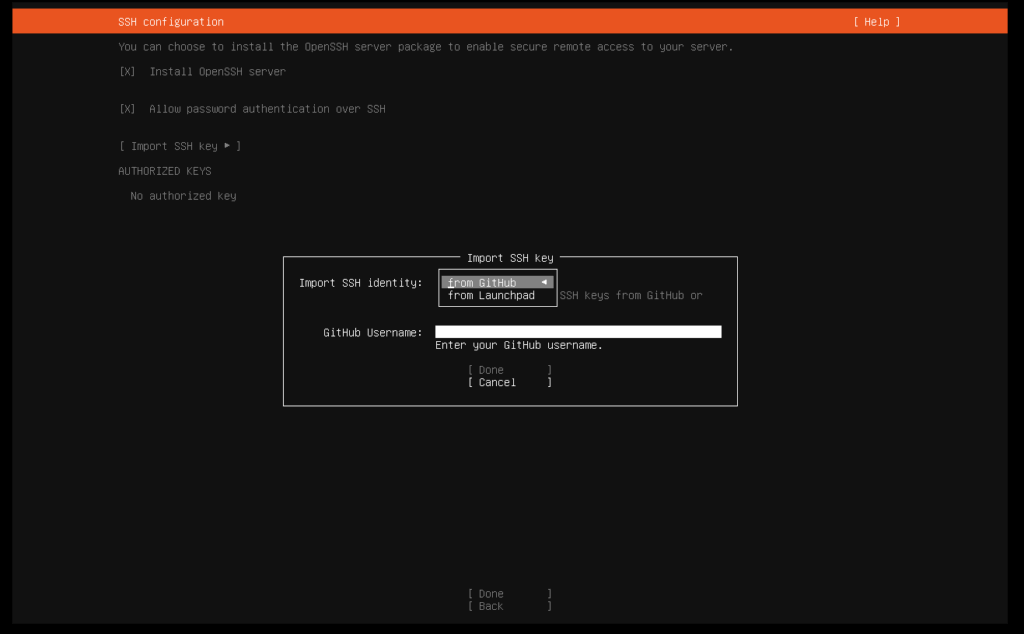
Task: Click the 'Import SSH identity:' label
Action: [x=361, y=283]
